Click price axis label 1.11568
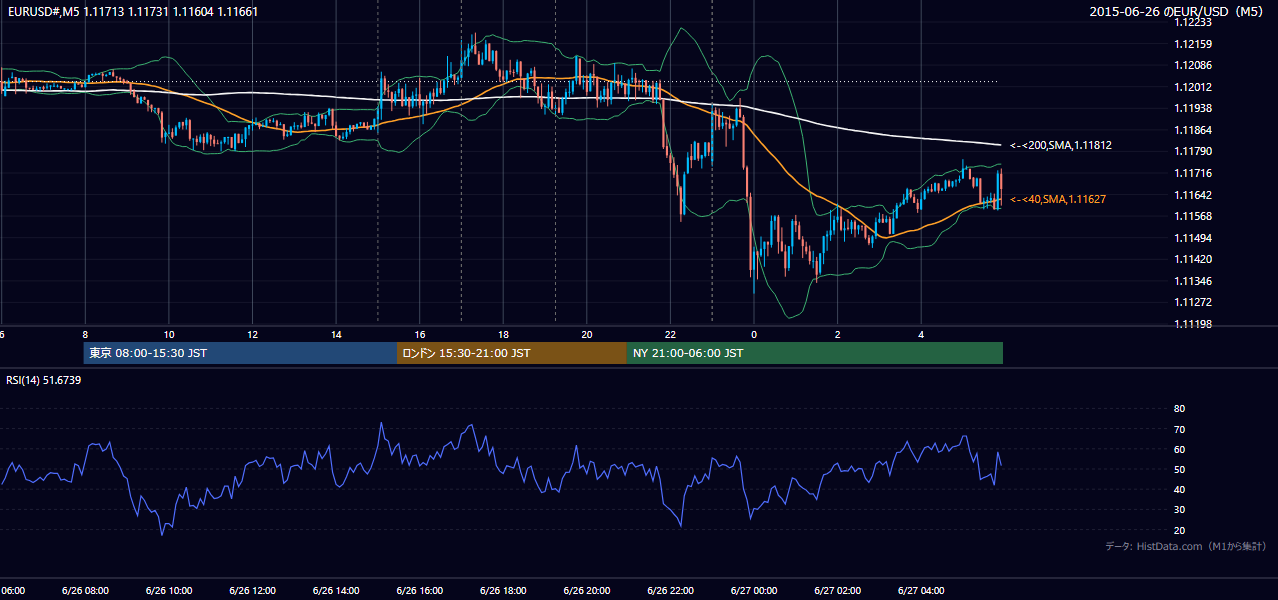 1193,216
